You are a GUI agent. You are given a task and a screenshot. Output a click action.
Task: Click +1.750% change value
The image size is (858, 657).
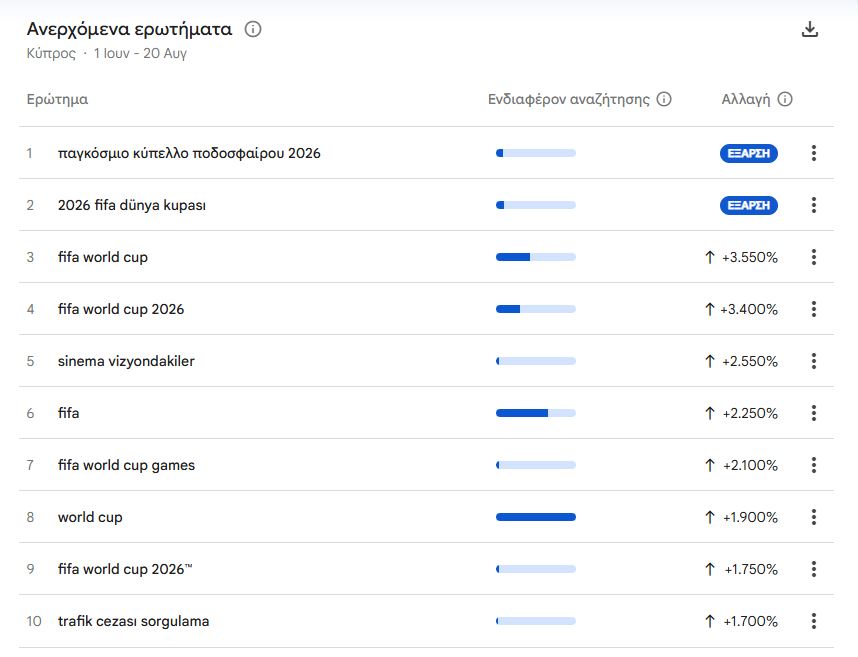coord(751,569)
